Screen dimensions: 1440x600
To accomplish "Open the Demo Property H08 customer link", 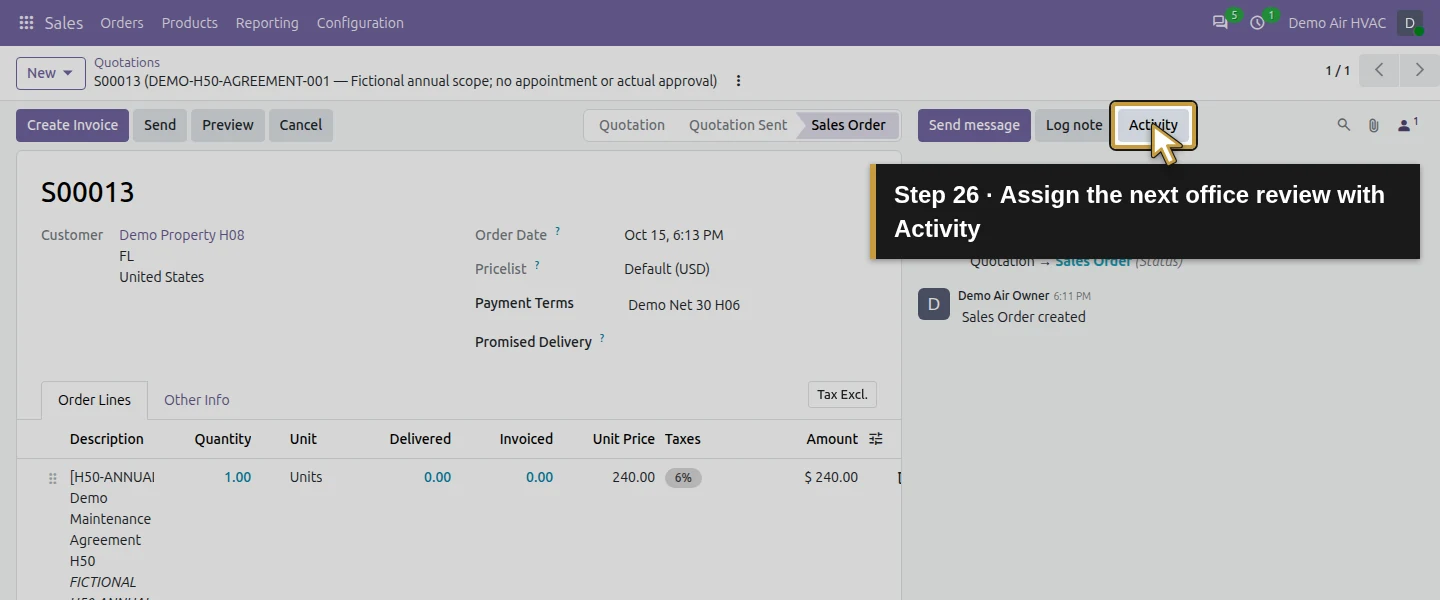I will [182, 235].
